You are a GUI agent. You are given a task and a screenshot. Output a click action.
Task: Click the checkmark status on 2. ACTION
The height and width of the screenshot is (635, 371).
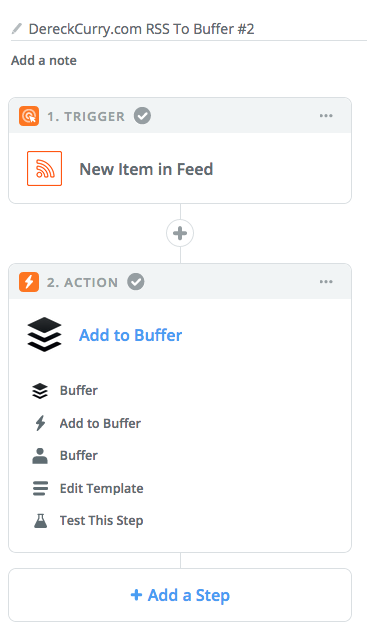(136, 282)
